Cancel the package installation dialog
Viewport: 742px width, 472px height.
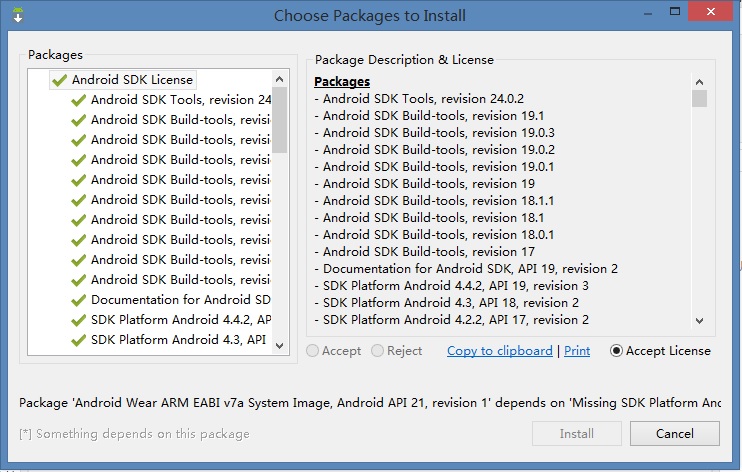pyautogui.click(x=674, y=434)
